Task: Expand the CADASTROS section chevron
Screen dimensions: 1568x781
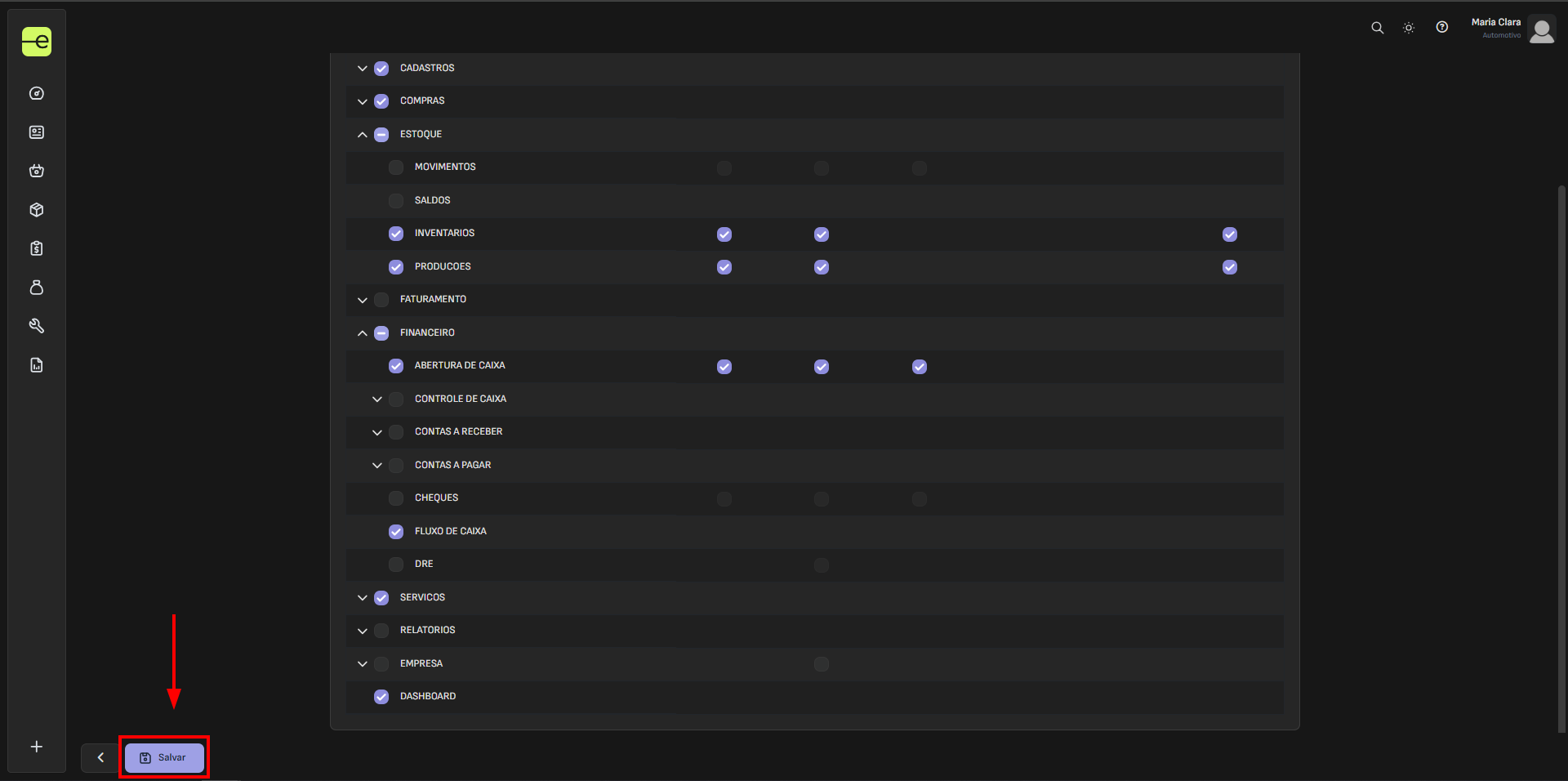Action: click(x=363, y=69)
